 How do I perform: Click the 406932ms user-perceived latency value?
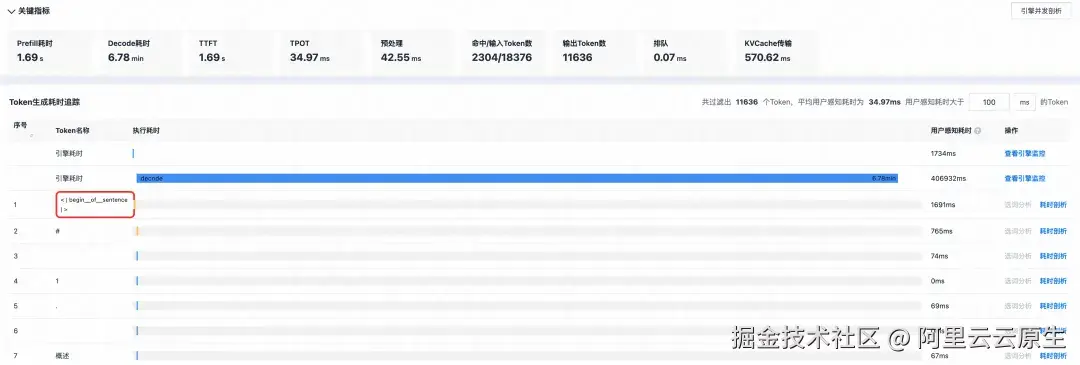948,178
